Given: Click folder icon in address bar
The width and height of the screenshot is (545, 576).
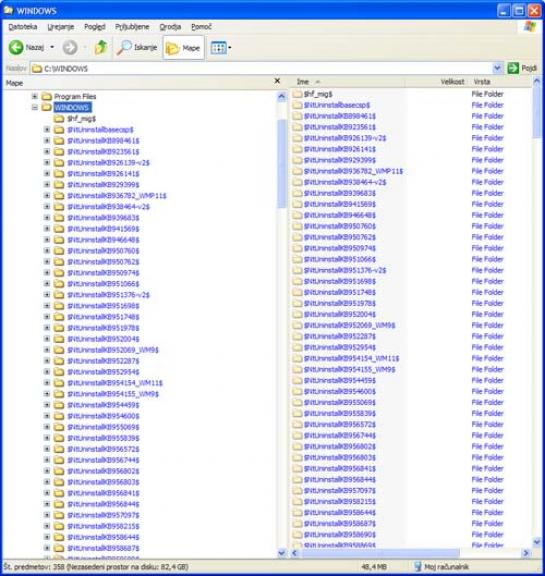Looking at the screenshot, I should pyautogui.click(x=36, y=69).
